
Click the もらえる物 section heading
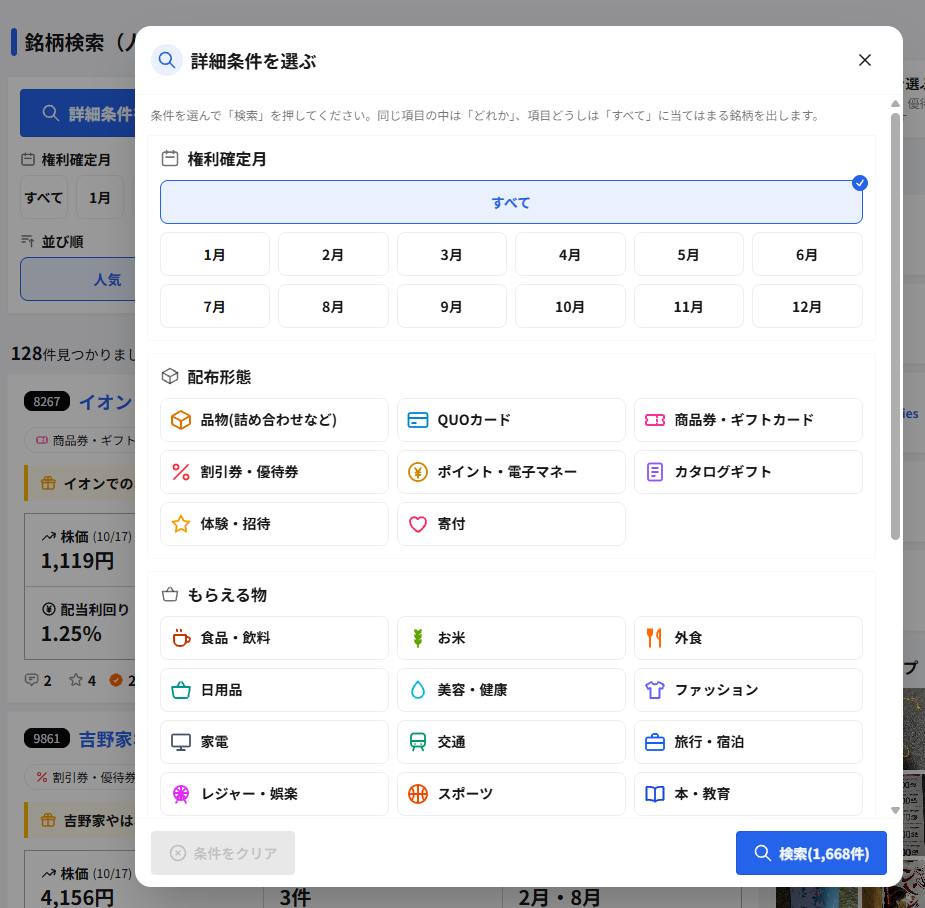pyautogui.click(x=227, y=595)
